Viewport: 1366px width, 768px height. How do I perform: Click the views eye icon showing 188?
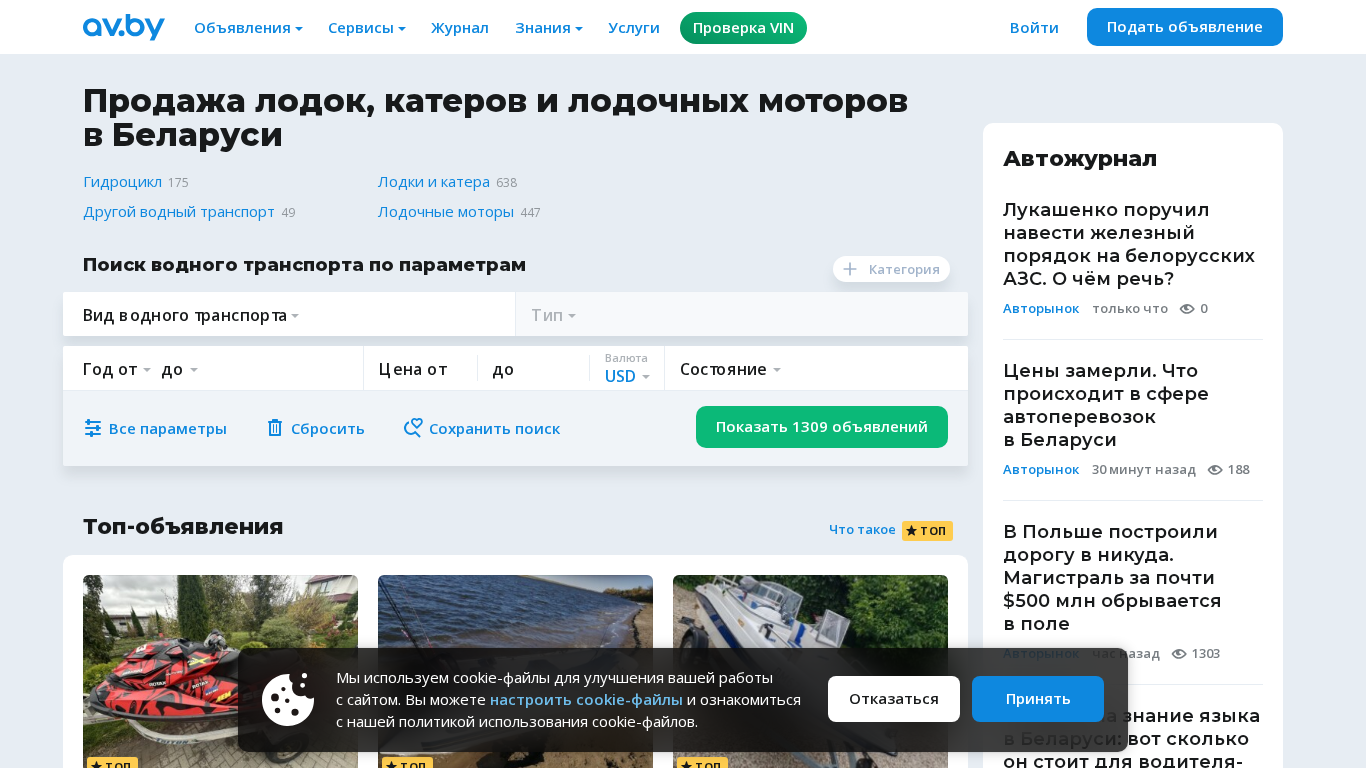point(1215,470)
